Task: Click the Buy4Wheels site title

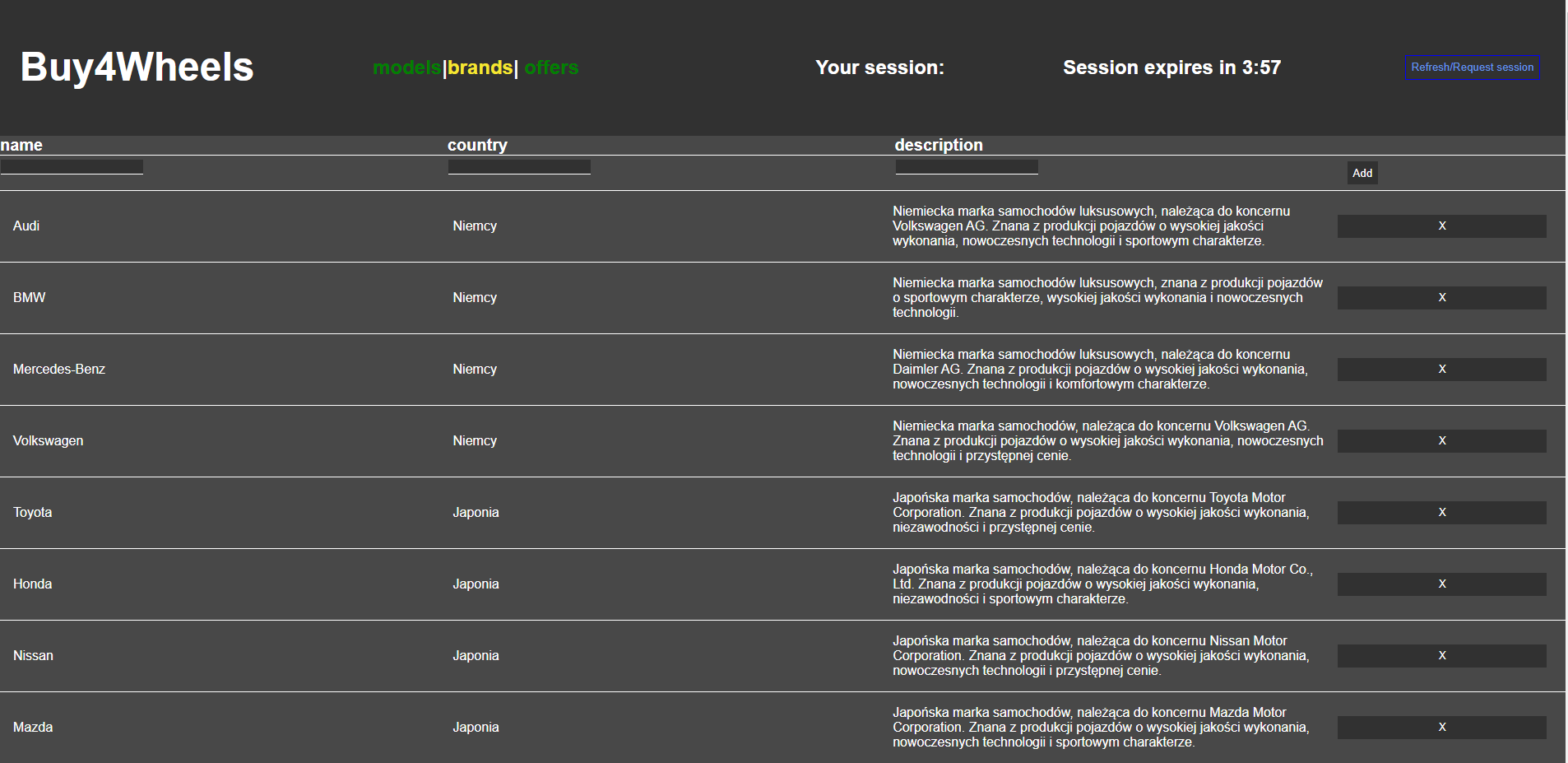Action: pos(137,67)
